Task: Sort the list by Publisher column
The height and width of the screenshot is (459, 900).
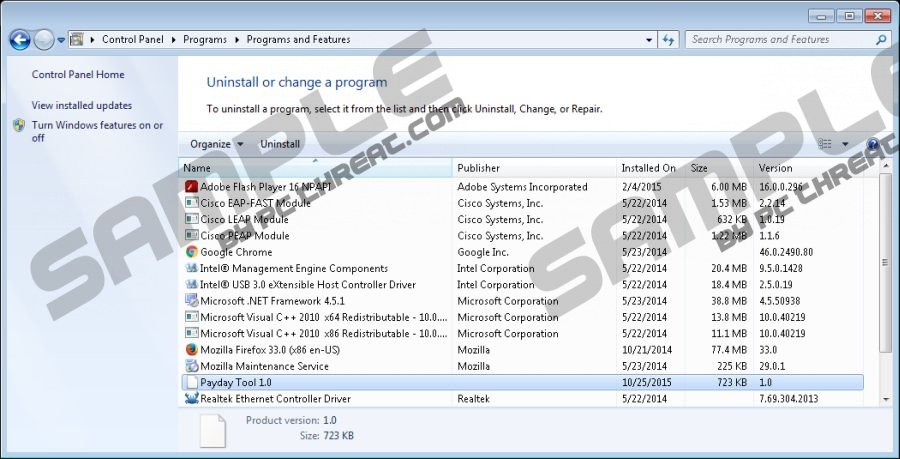Action: [x=478, y=168]
